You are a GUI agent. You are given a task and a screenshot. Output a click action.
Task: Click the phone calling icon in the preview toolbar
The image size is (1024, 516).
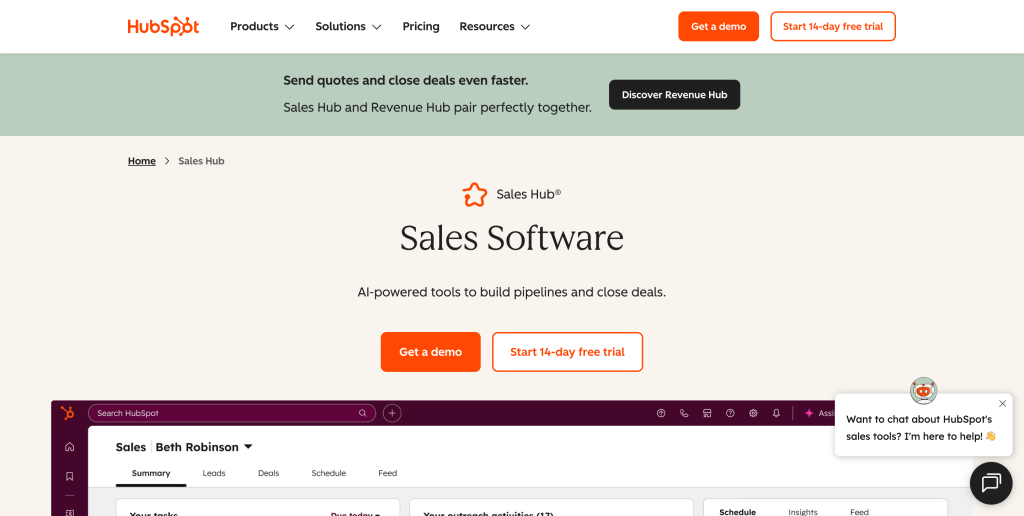click(684, 413)
